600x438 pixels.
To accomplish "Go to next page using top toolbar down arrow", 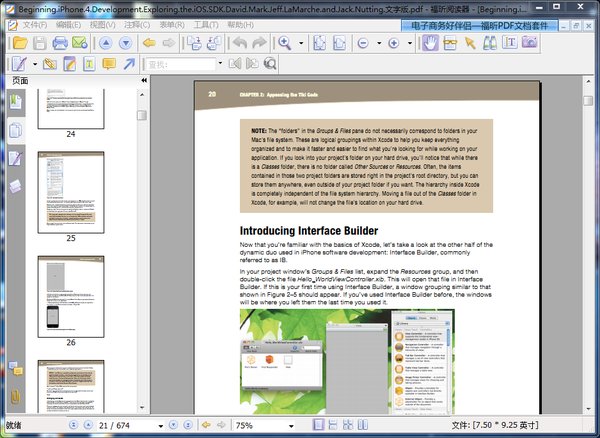I will (126, 43).
